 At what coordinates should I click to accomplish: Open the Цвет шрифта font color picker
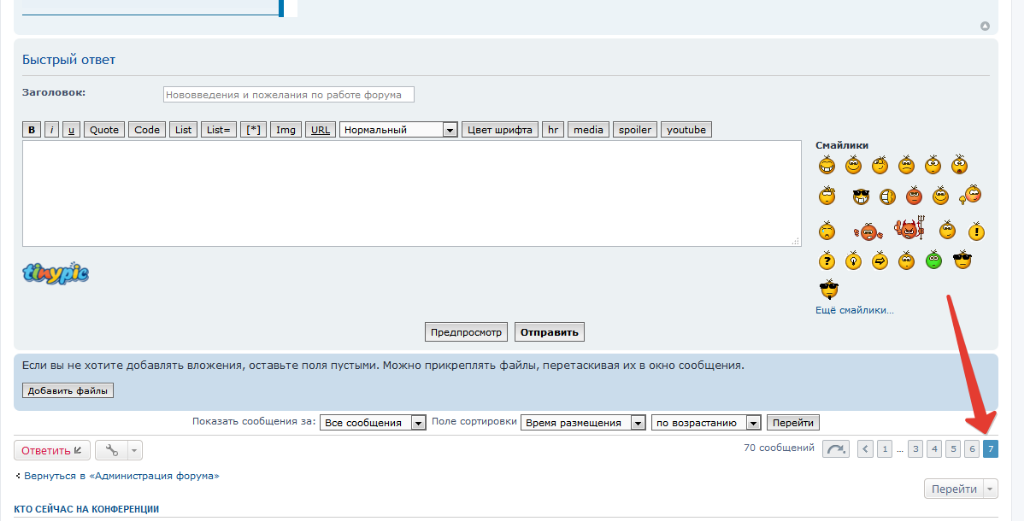(x=500, y=130)
